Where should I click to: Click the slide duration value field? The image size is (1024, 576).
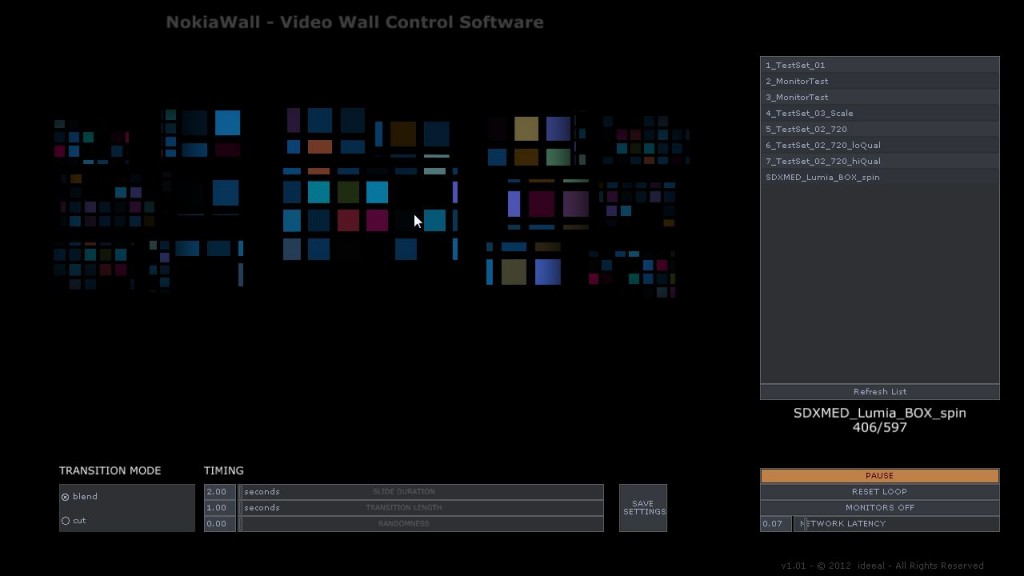pyautogui.click(x=217, y=491)
